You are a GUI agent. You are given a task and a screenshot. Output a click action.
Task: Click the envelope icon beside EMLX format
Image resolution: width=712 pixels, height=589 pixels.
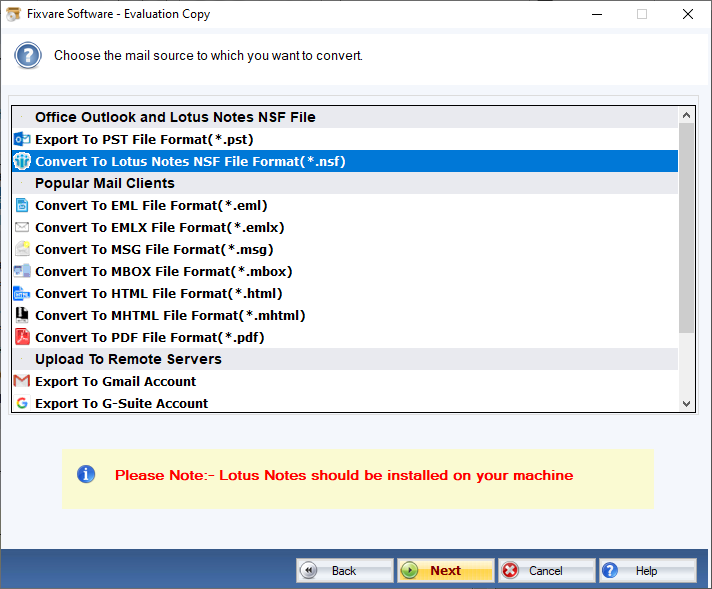pyautogui.click(x=22, y=227)
